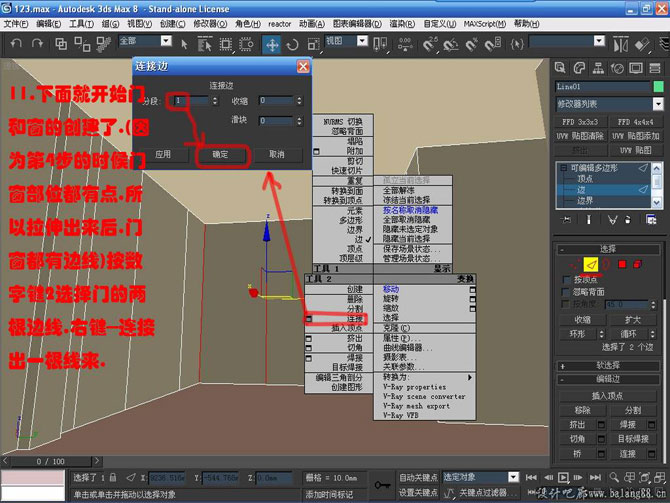
Task: Switch to the Create command panel tab
Action: click(x=560, y=68)
